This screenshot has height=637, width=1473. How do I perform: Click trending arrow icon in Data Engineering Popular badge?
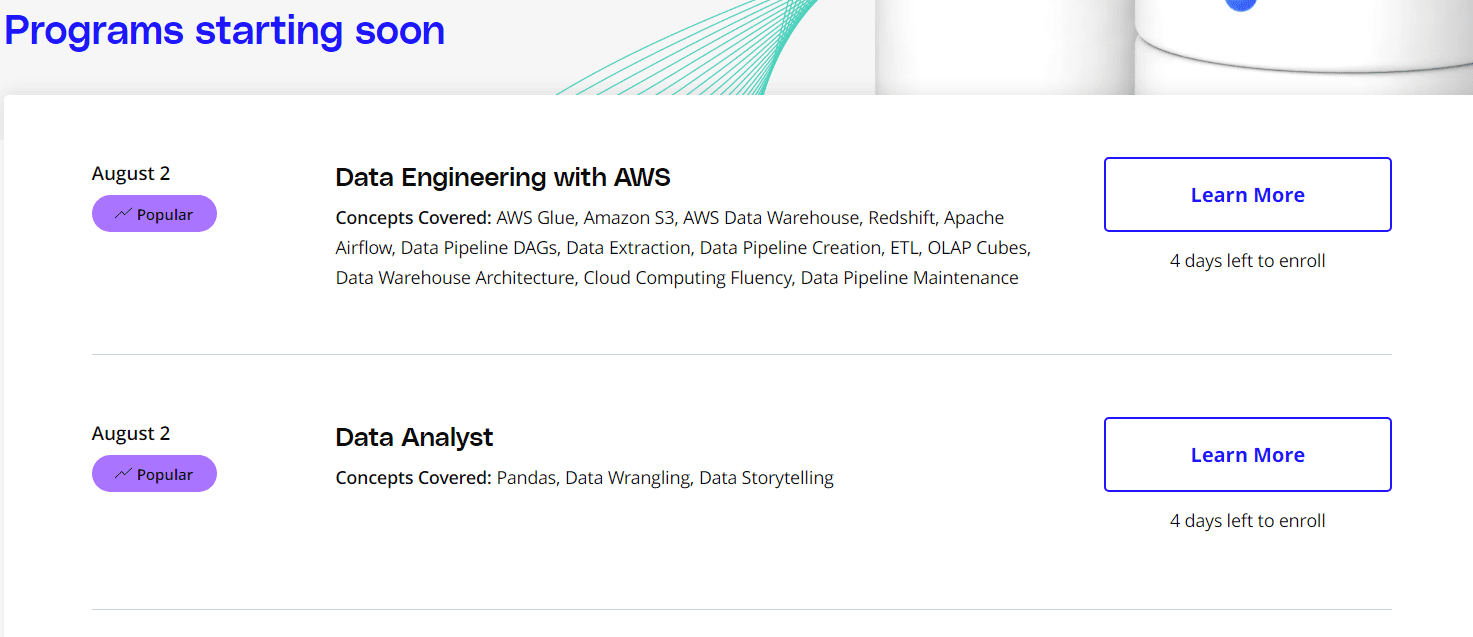[x=123, y=214]
